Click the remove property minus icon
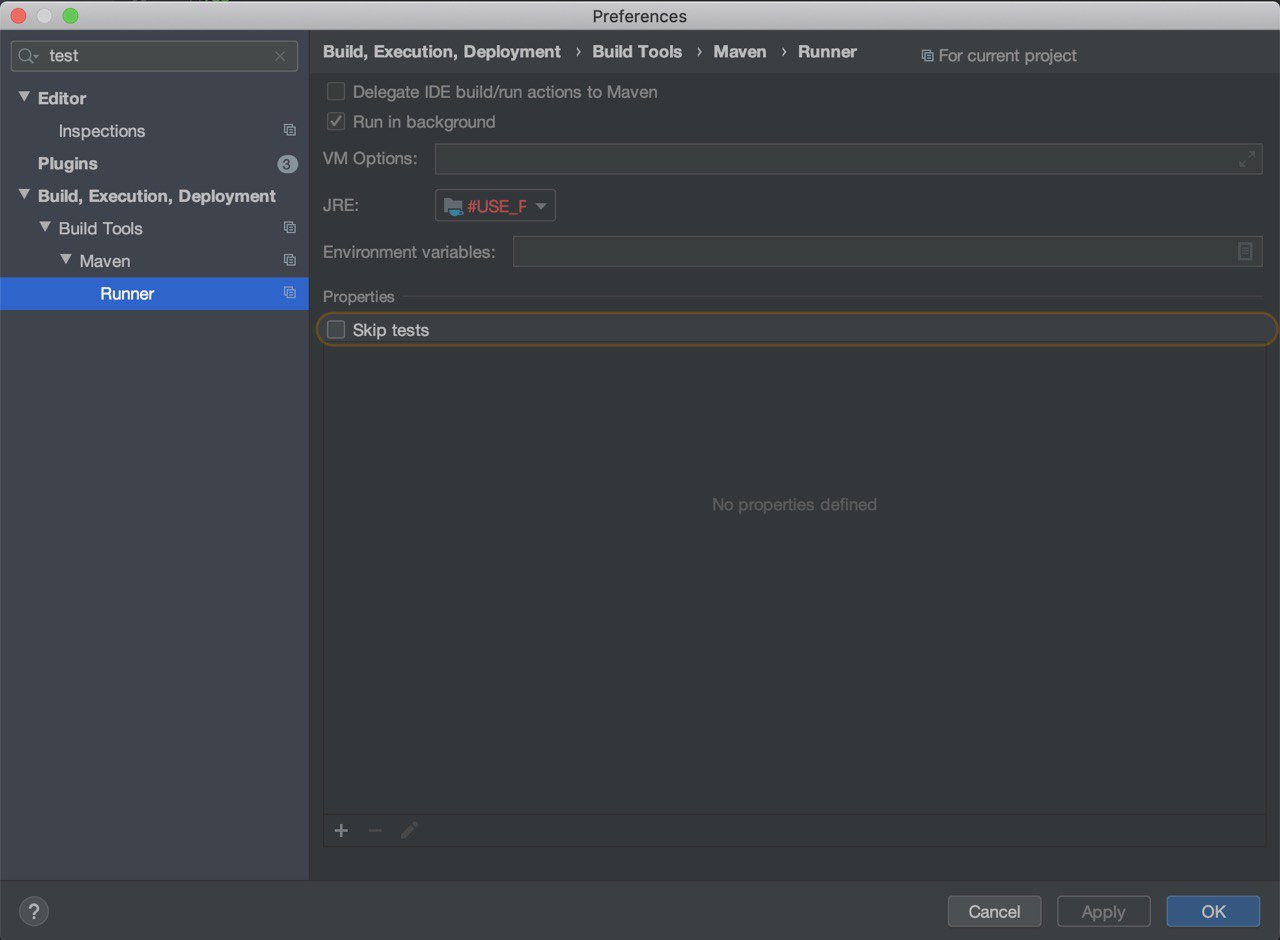 [x=375, y=830]
